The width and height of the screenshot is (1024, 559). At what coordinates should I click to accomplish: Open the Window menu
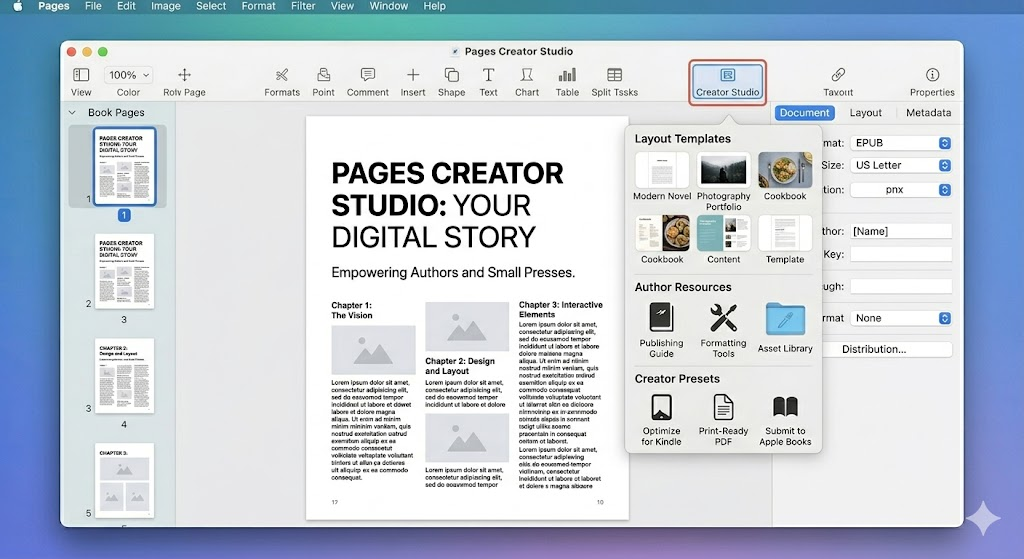pos(389,6)
